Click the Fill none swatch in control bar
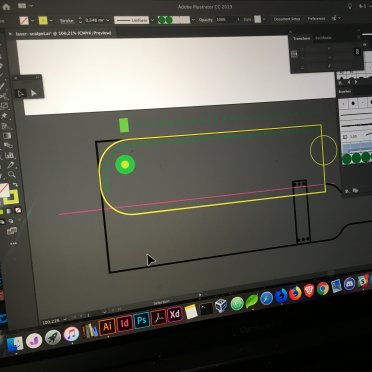The width and height of the screenshot is (372, 372). pos(24,21)
